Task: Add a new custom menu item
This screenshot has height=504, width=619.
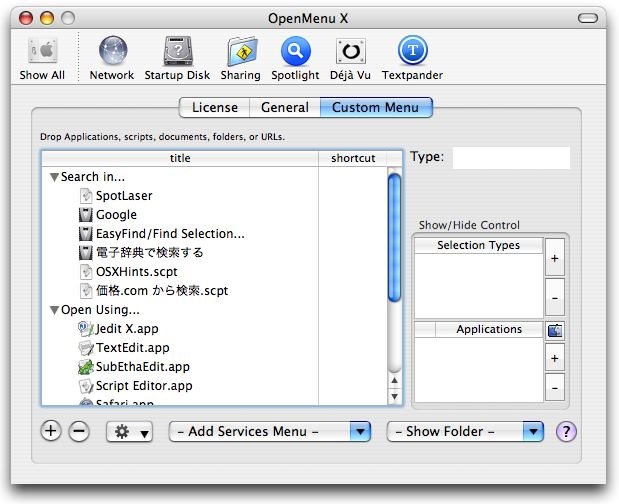Action: (51, 431)
